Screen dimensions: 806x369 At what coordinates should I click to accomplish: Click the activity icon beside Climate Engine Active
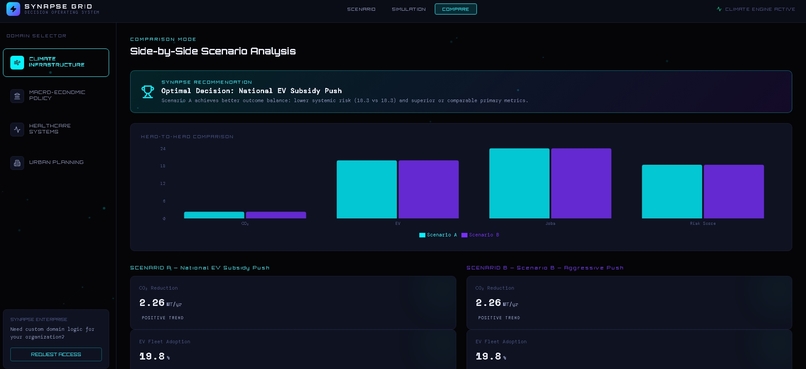[719, 9]
